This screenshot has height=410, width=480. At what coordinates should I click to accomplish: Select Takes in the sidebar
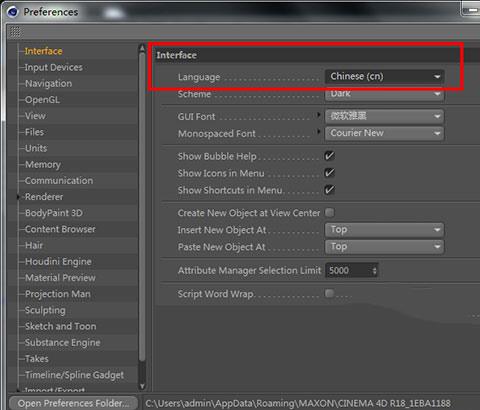pyautogui.click(x=37, y=359)
